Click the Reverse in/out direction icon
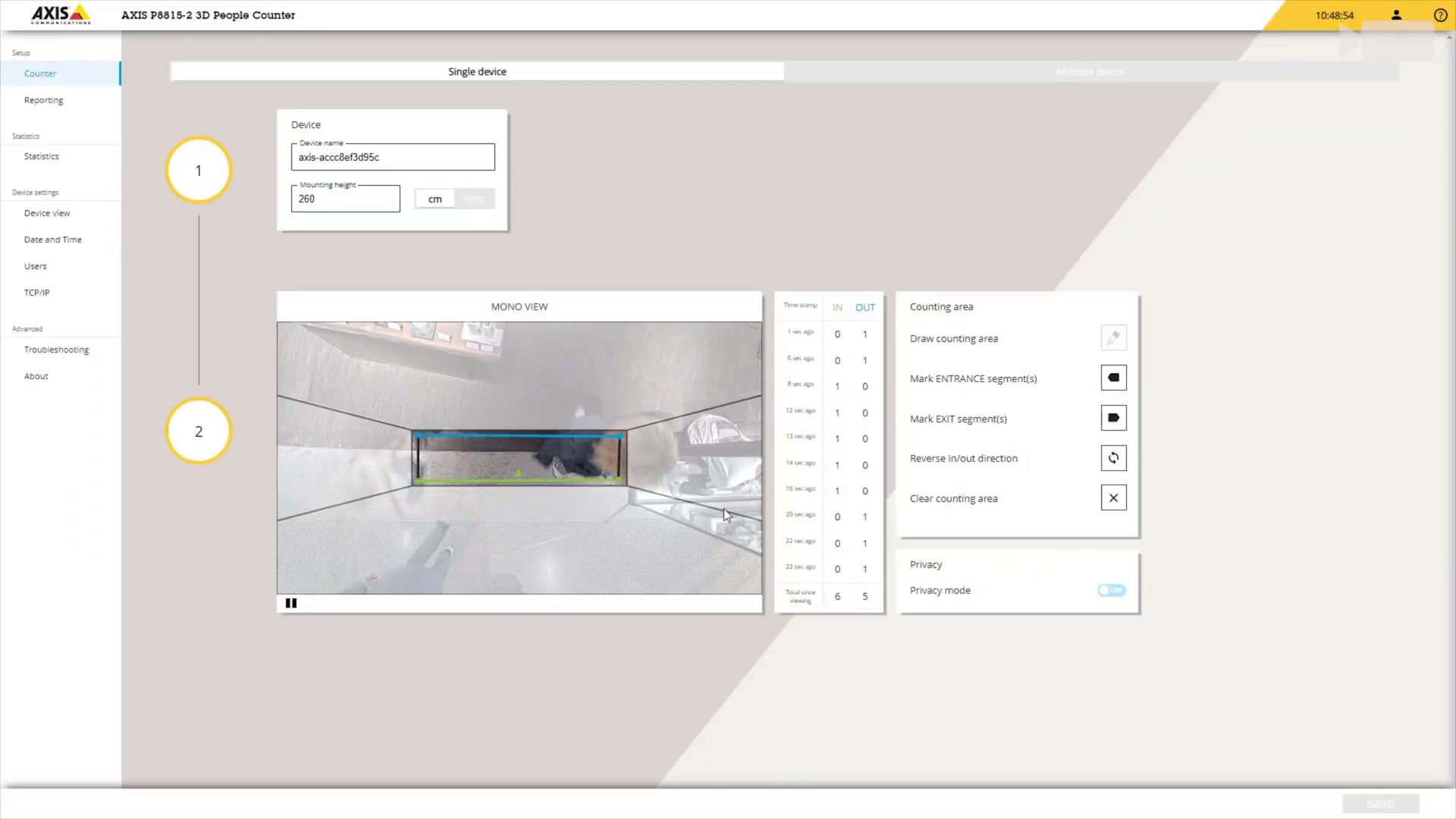This screenshot has height=819, width=1456. 1113,458
